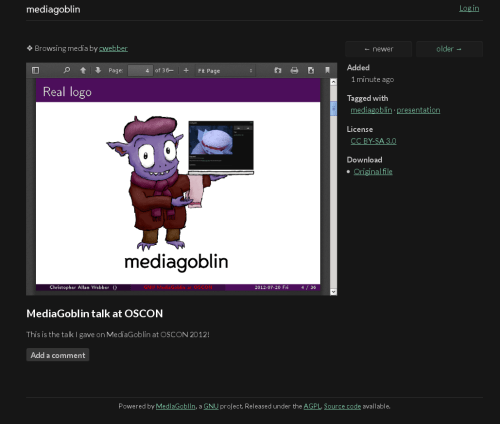The height and width of the screenshot is (424, 500).
Task: Open the presentation tag link
Action: [x=418, y=110]
